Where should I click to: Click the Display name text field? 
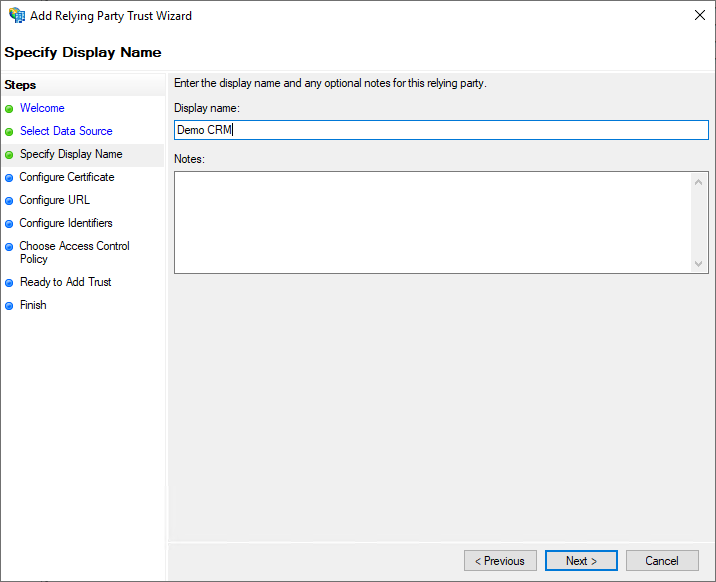click(440, 130)
